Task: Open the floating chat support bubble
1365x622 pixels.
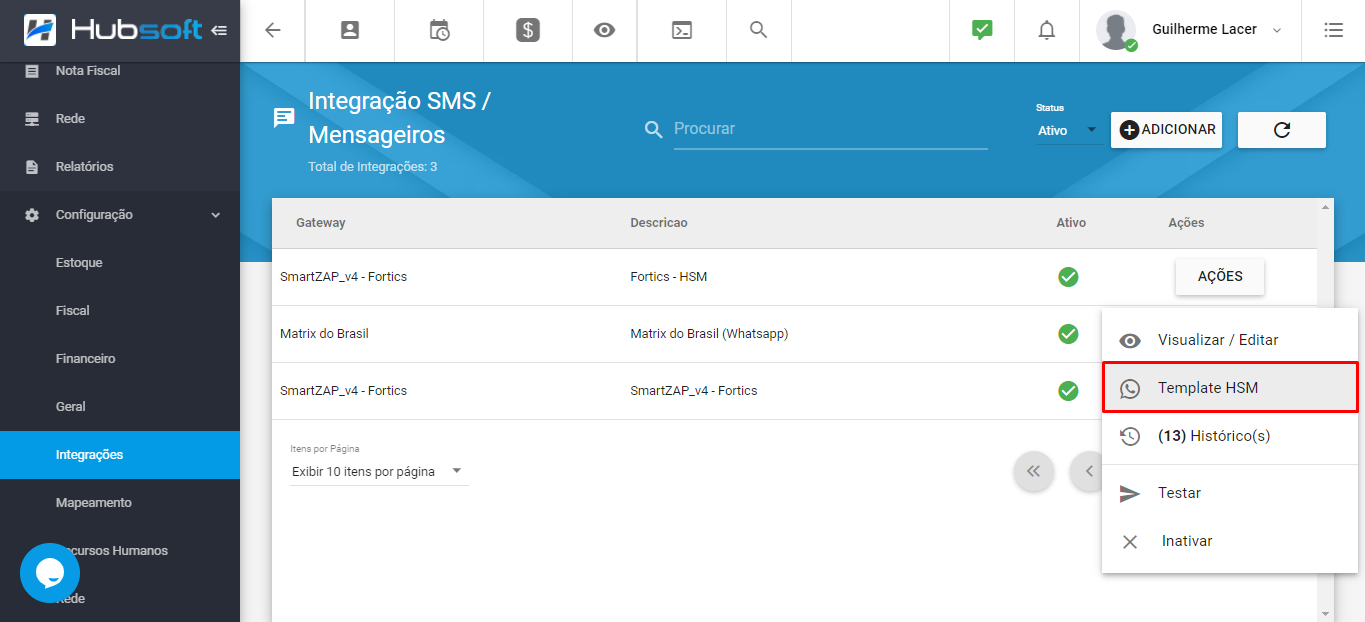Action: 50,573
